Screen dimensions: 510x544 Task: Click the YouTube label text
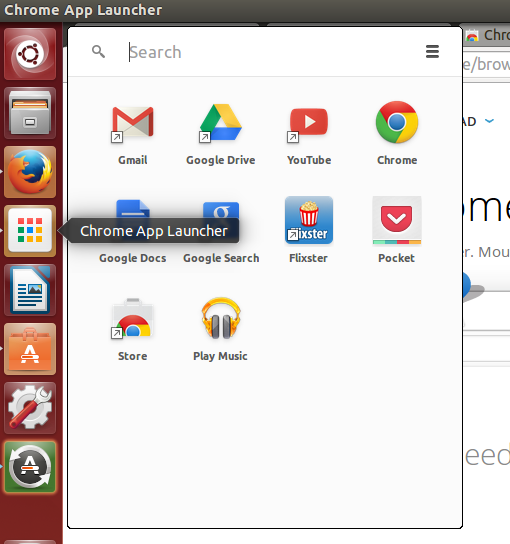coord(309,160)
